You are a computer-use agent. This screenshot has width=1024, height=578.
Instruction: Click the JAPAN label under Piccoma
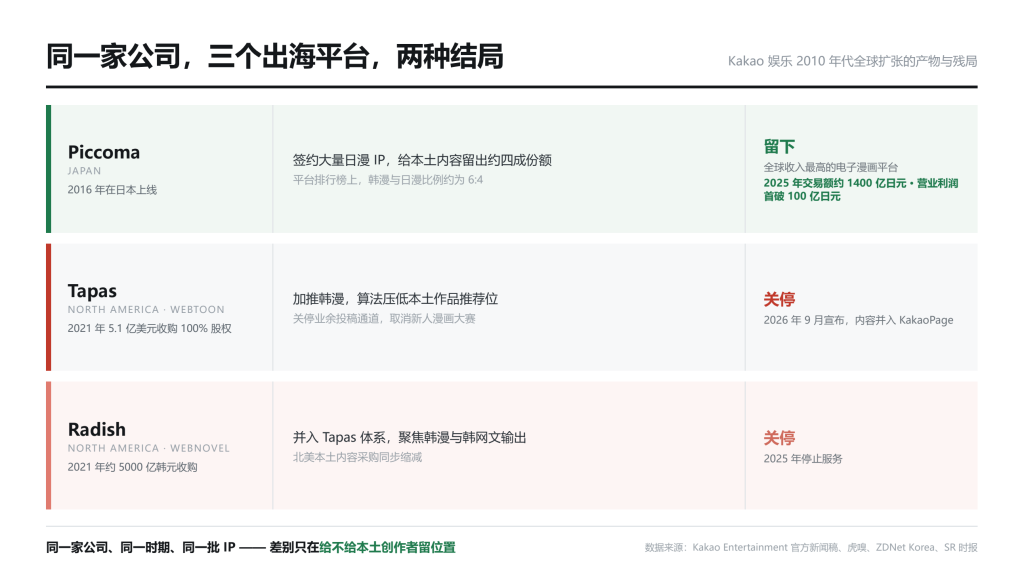[84, 171]
